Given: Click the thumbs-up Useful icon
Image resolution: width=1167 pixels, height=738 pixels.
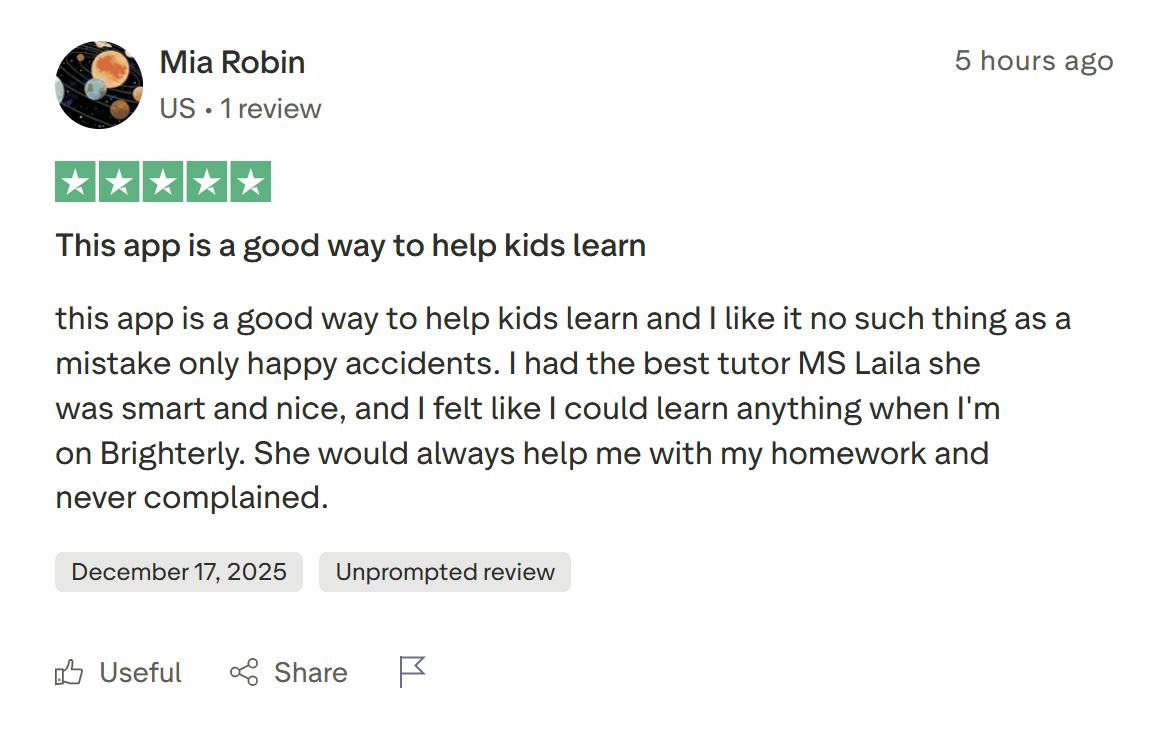Looking at the screenshot, I should coord(69,672).
